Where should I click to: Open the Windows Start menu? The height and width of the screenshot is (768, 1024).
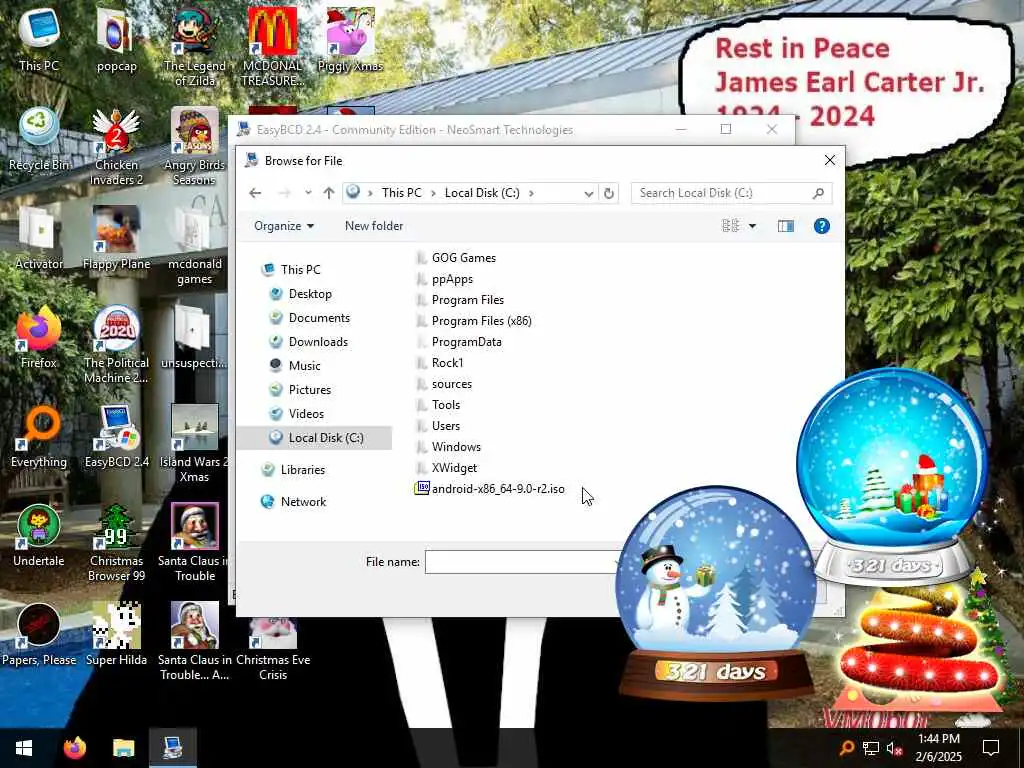coord(24,748)
